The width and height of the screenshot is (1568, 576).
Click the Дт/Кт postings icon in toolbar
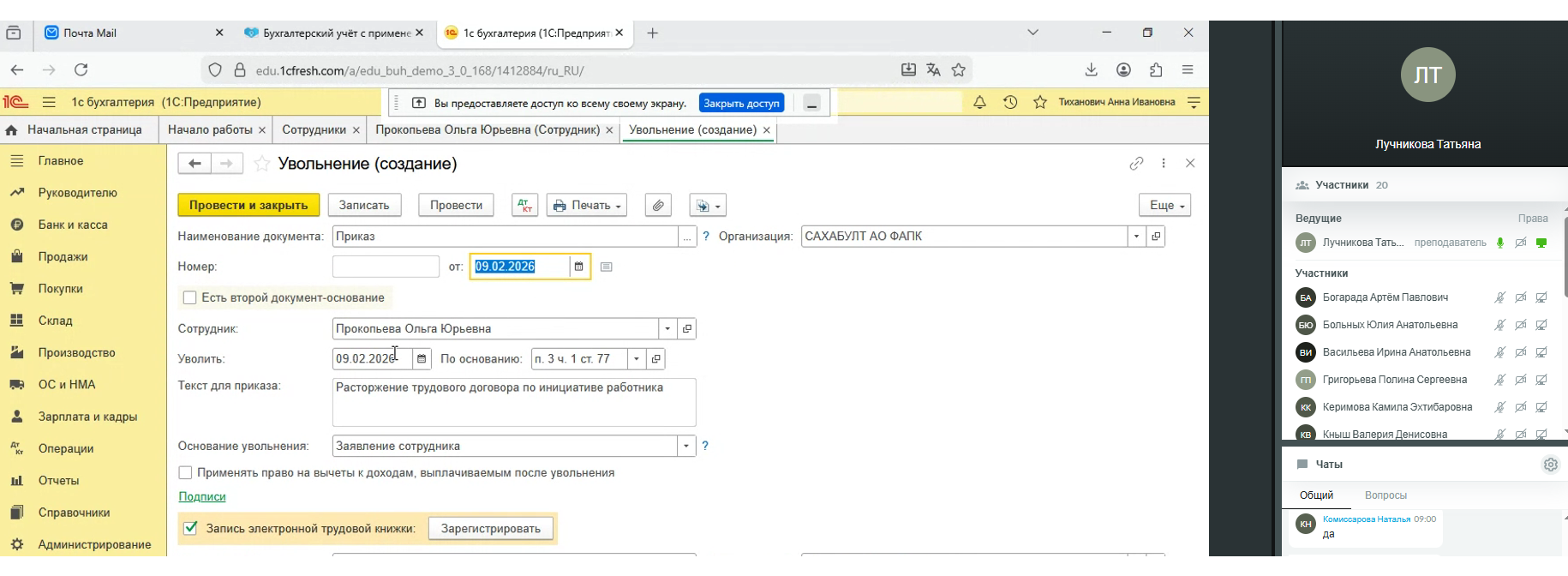524,206
